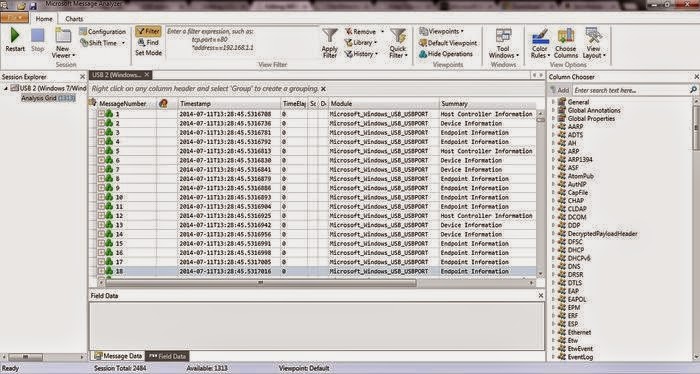Open View Layout menu

click(594, 44)
